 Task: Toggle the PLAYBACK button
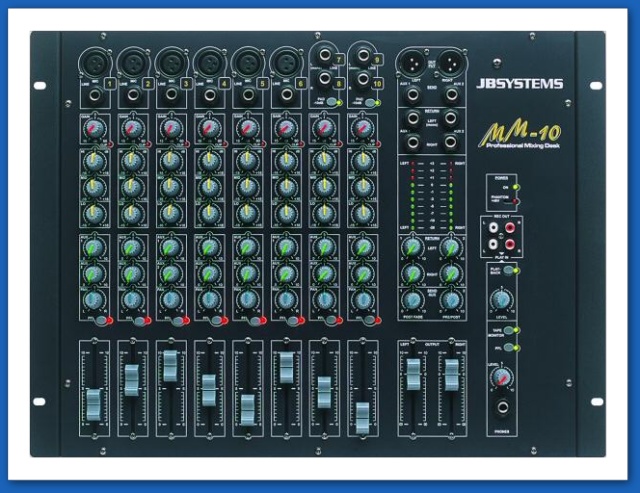508,270
